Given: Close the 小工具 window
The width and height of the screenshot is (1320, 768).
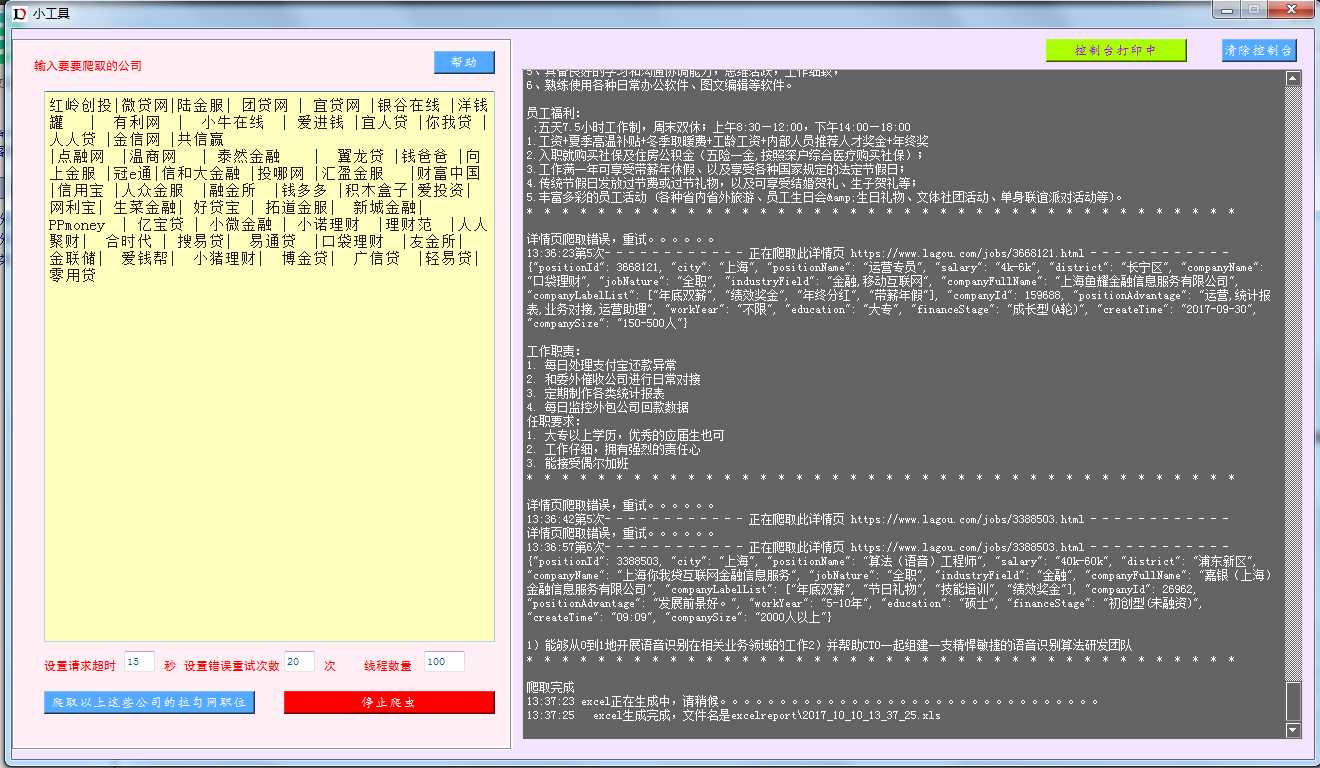Looking at the screenshot, I should 1290,9.
